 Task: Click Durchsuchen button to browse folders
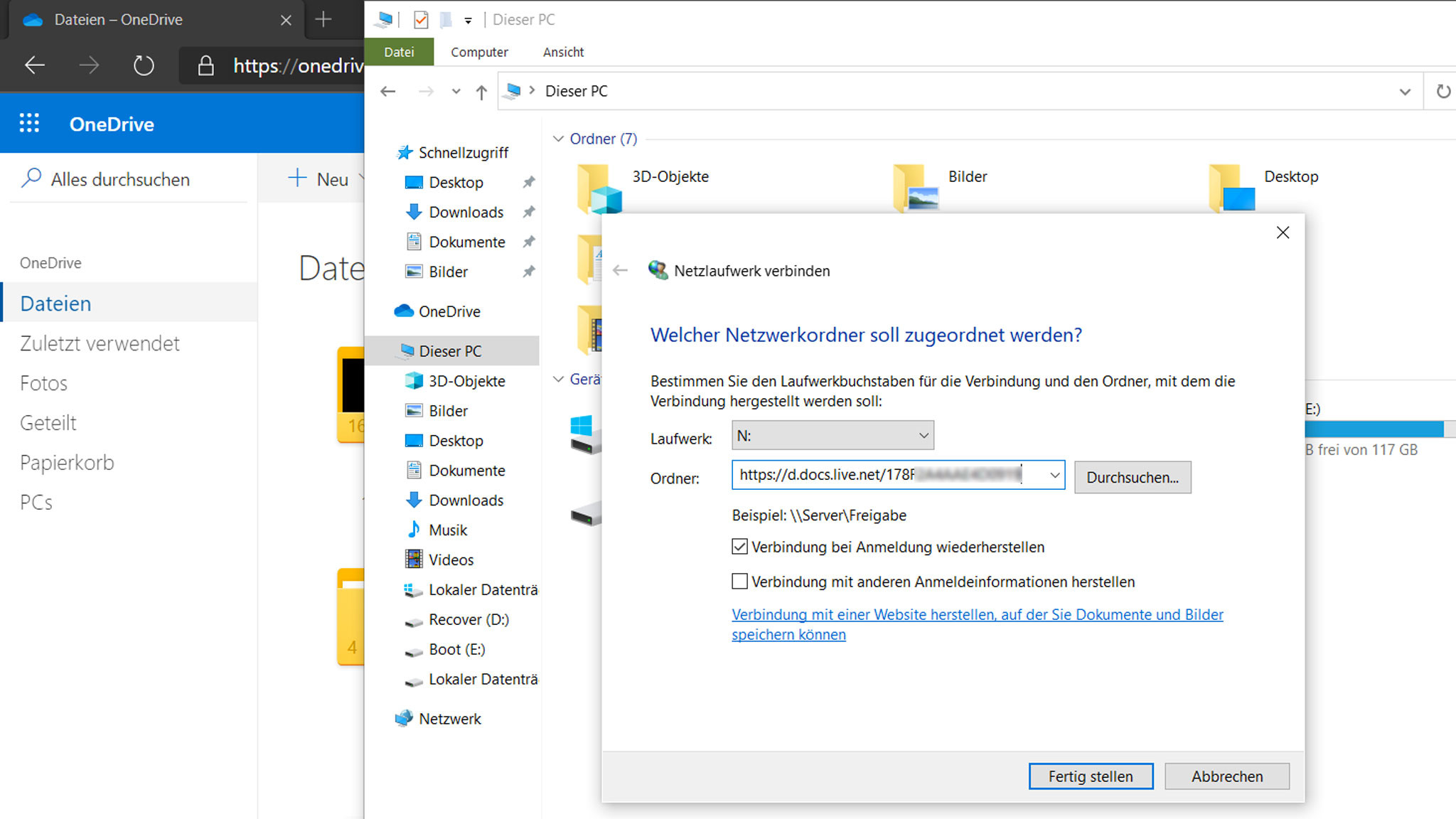(x=1132, y=477)
